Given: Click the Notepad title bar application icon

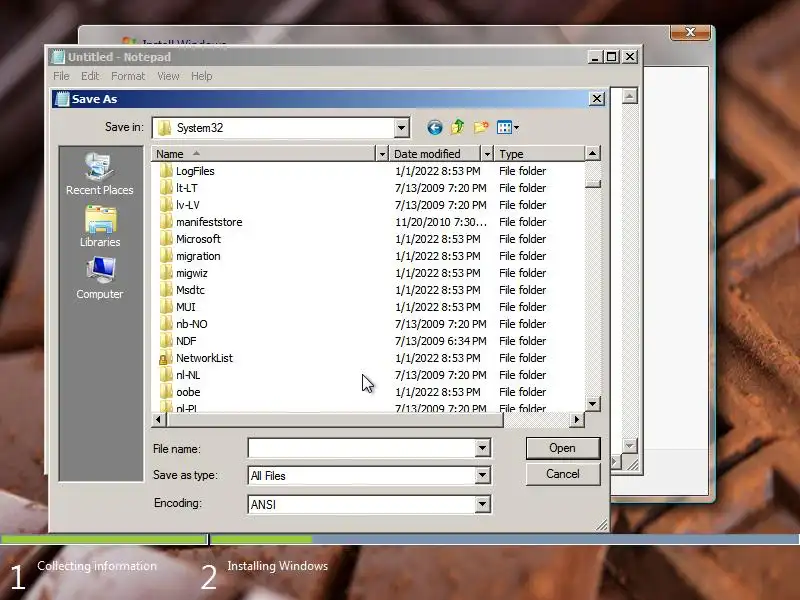Looking at the screenshot, I should [58, 57].
